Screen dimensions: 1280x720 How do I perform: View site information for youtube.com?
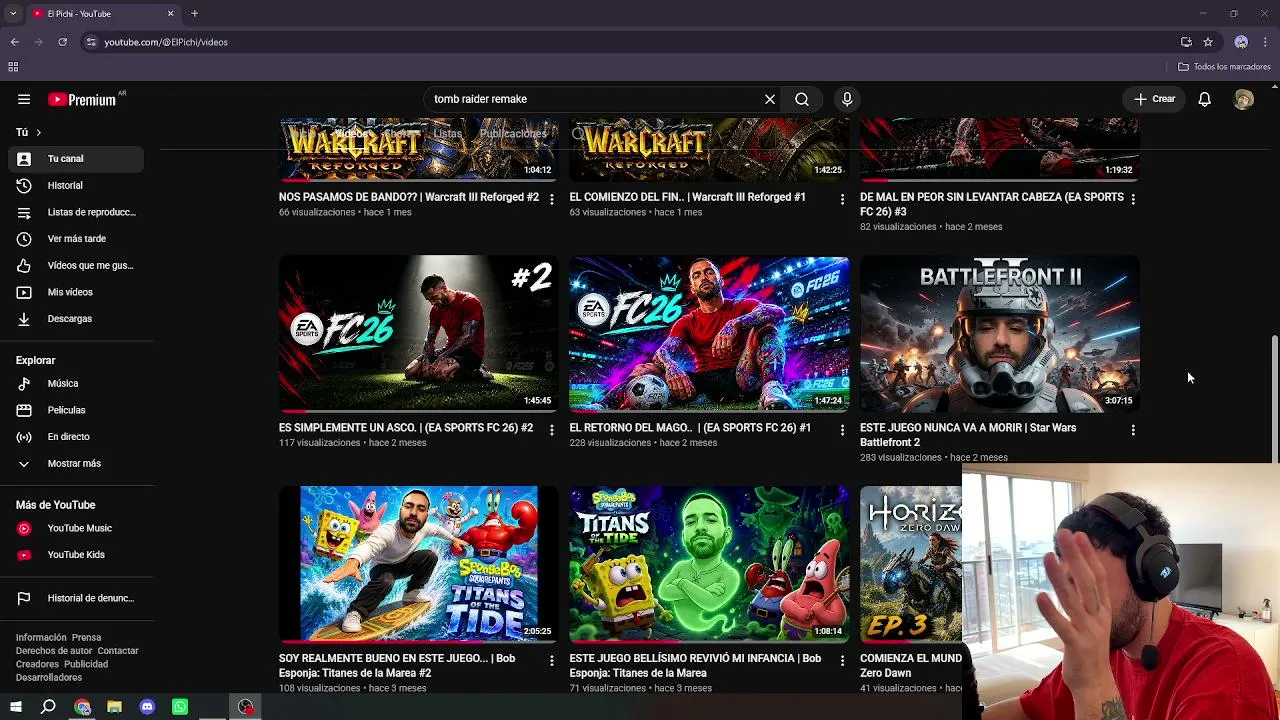[91, 42]
